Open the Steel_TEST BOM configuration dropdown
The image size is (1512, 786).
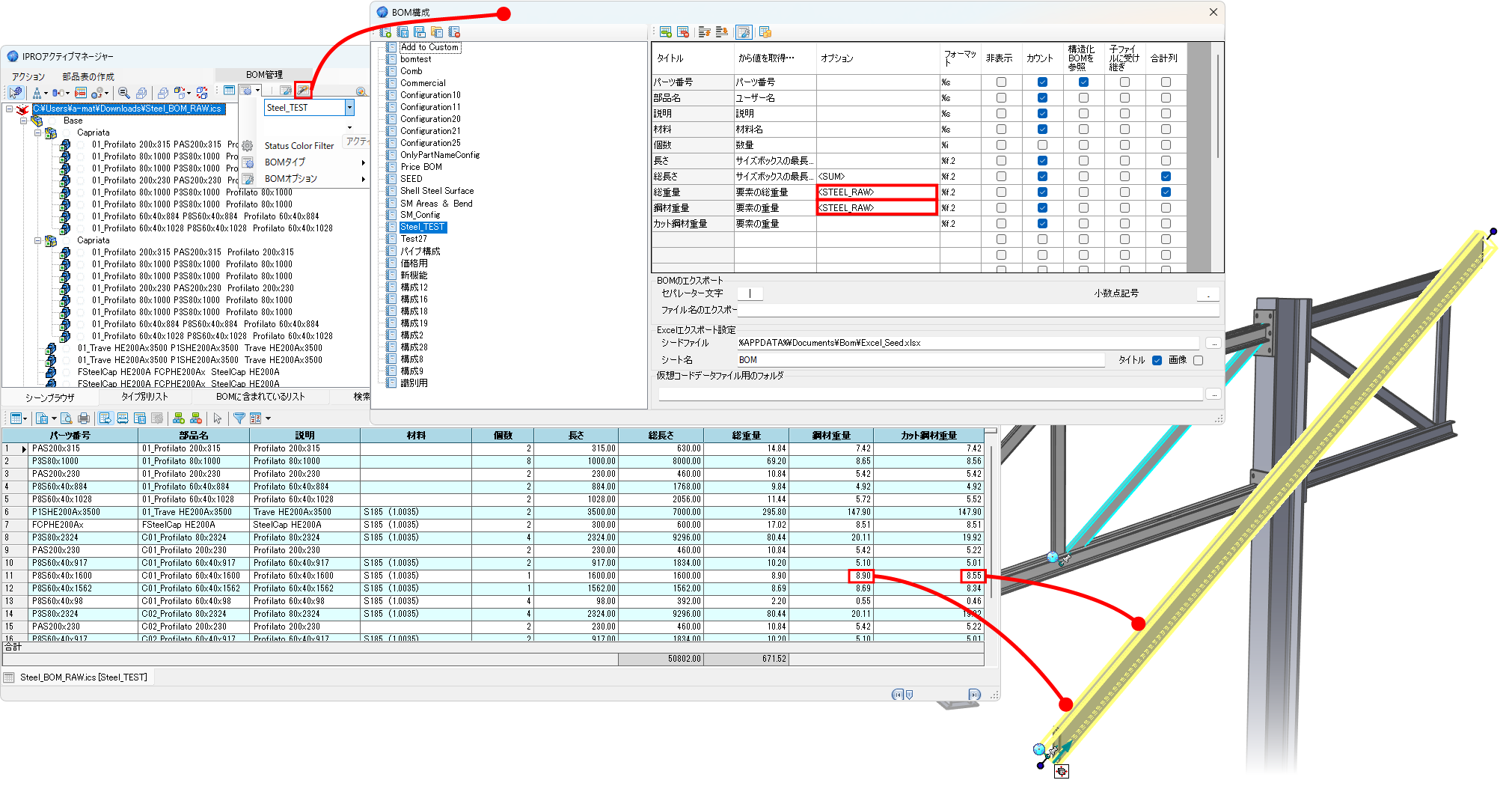[x=349, y=108]
